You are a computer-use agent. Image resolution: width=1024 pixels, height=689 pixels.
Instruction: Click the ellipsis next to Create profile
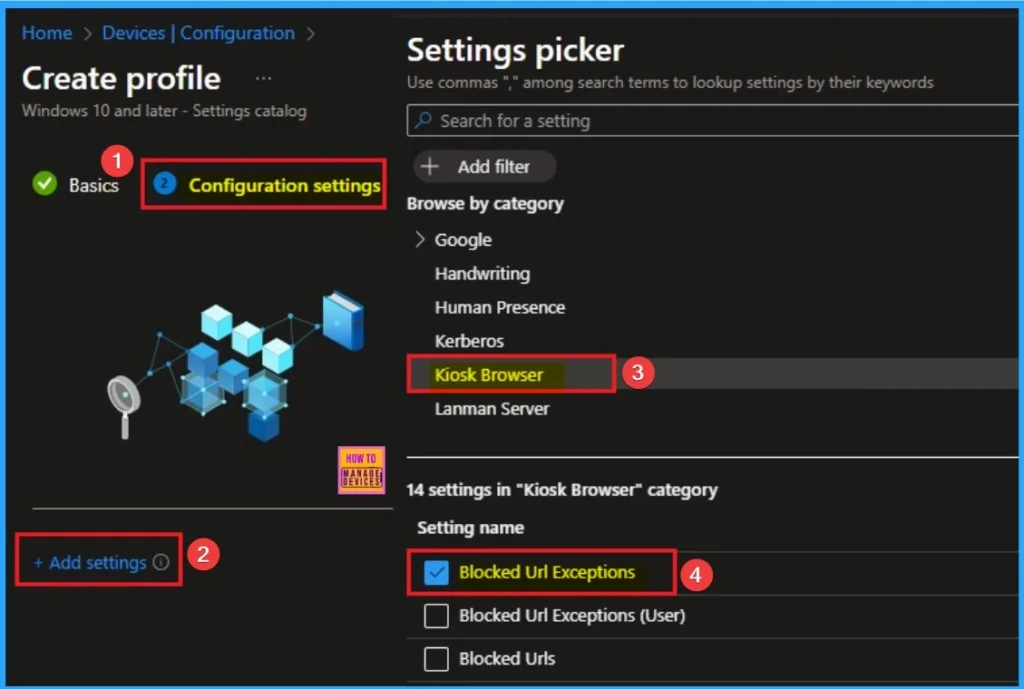[x=263, y=78]
